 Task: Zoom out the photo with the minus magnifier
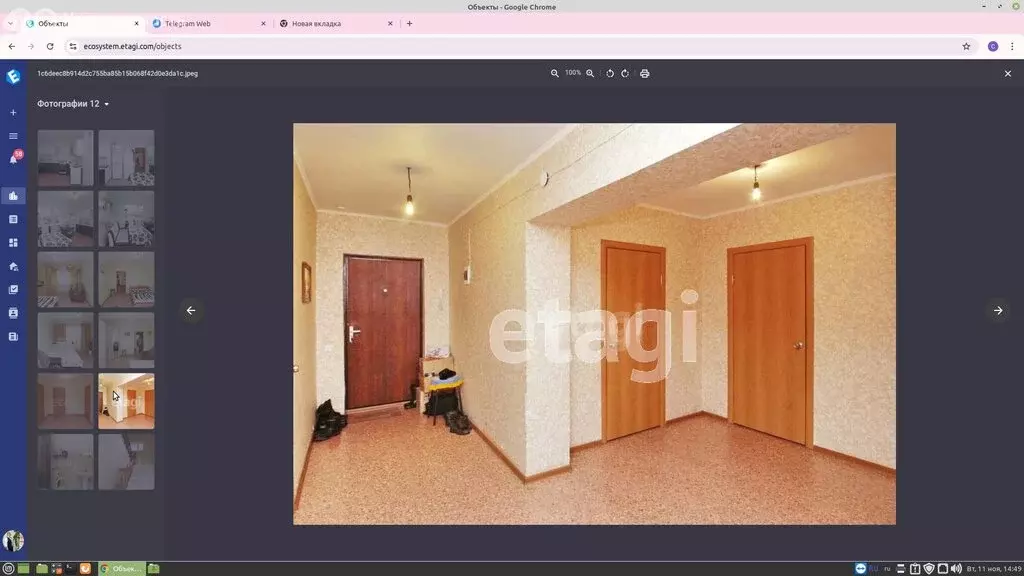555,73
